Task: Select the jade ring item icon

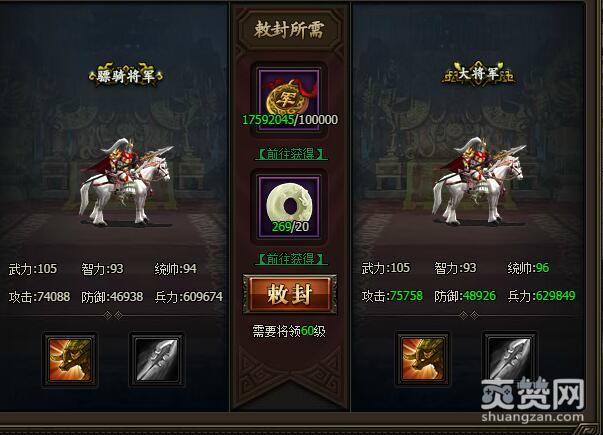Action: pos(290,207)
